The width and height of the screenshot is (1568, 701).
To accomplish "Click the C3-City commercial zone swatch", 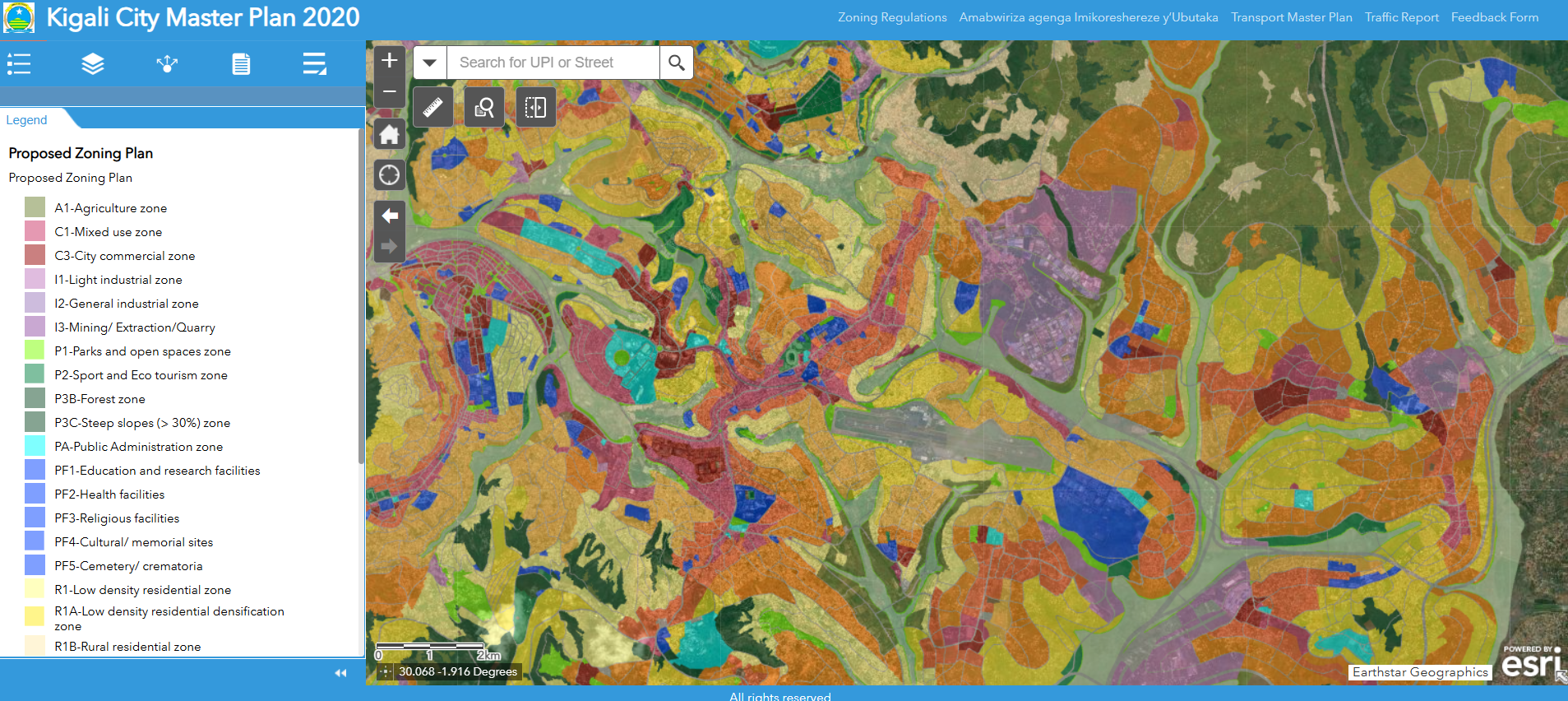I will tap(35, 254).
